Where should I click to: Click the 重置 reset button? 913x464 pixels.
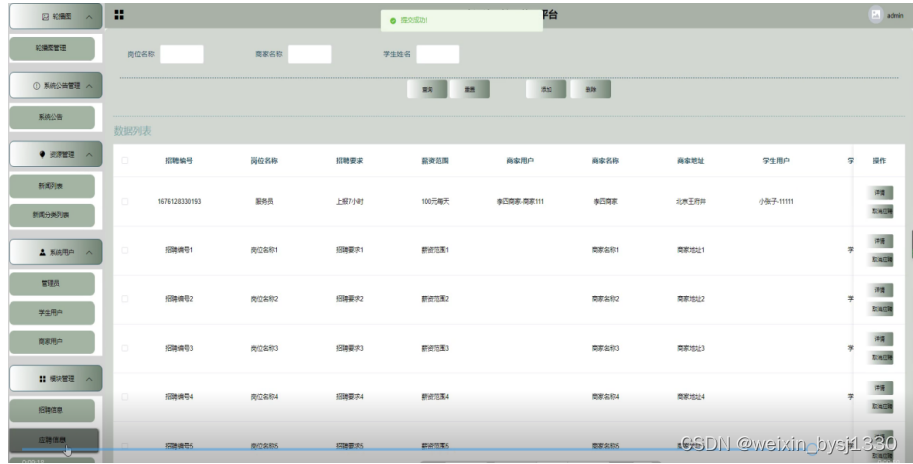470,89
